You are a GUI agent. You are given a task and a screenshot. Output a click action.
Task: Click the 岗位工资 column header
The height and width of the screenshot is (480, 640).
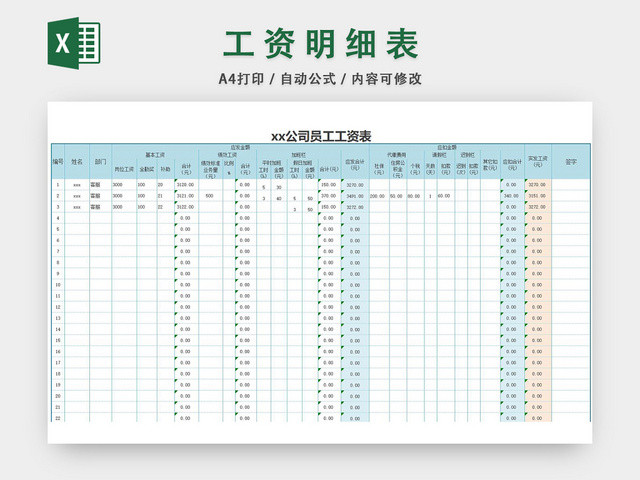[x=124, y=169]
